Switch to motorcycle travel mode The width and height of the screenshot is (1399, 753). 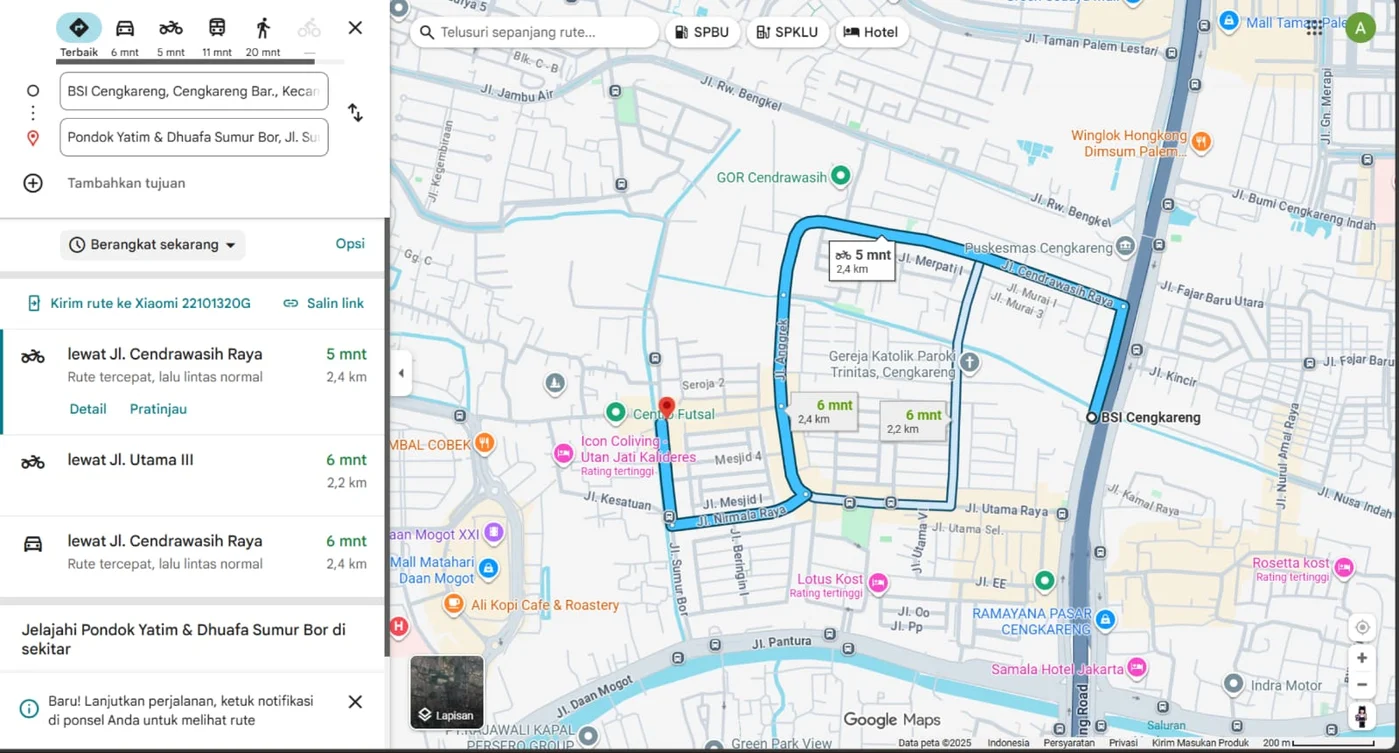pyautogui.click(x=171, y=35)
